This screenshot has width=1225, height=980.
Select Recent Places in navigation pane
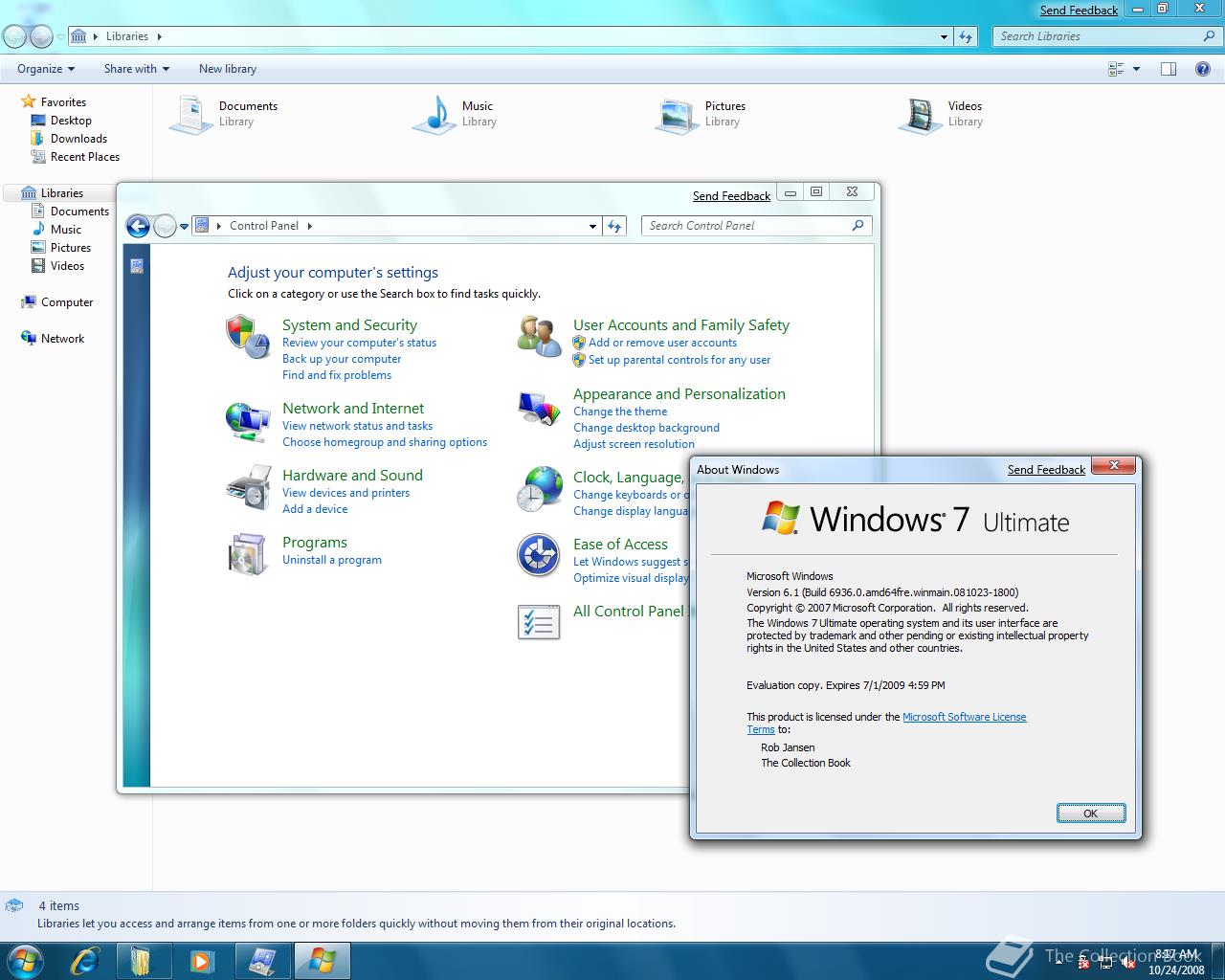[x=85, y=157]
